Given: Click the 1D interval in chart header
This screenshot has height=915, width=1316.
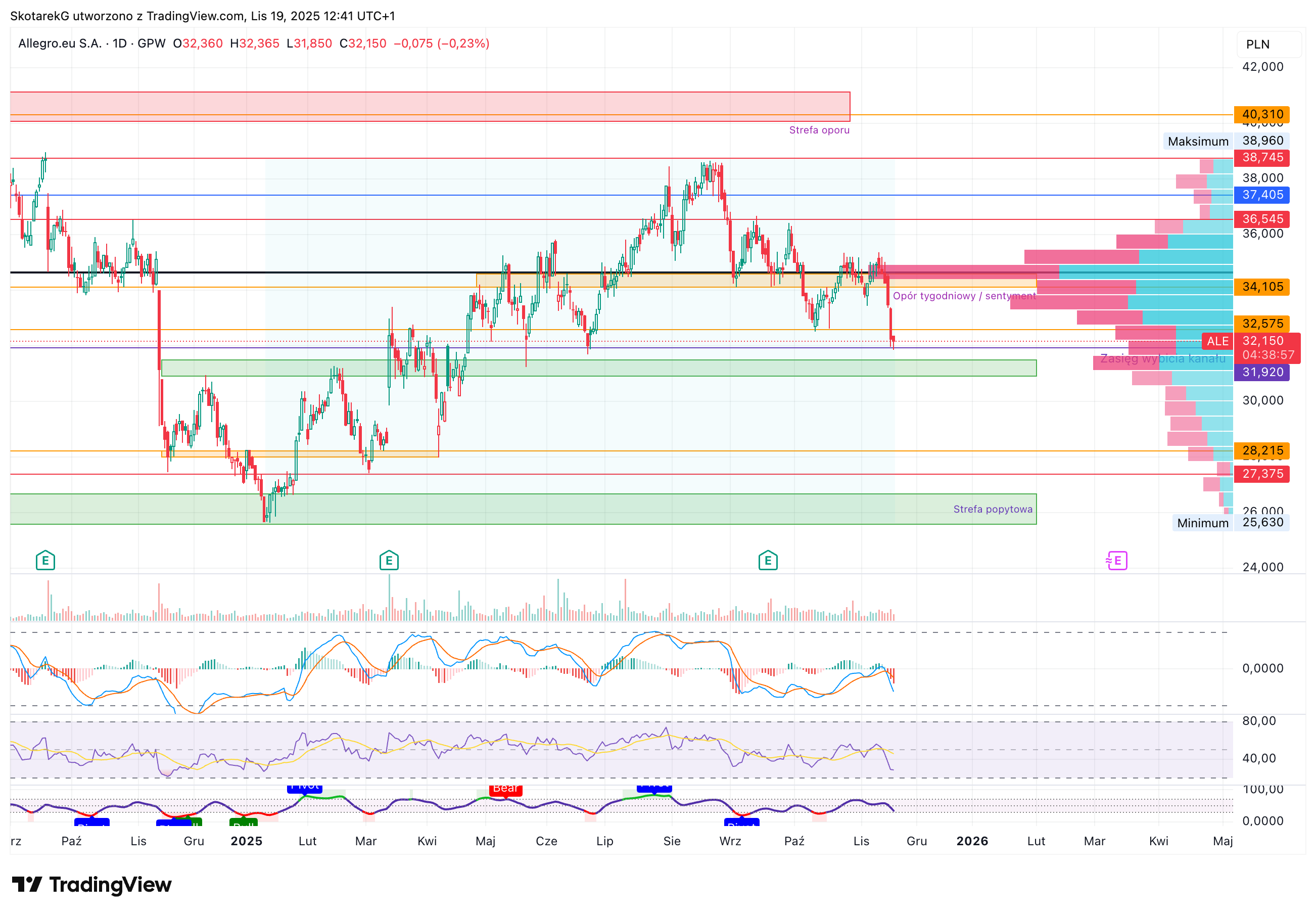Looking at the screenshot, I should (x=119, y=43).
